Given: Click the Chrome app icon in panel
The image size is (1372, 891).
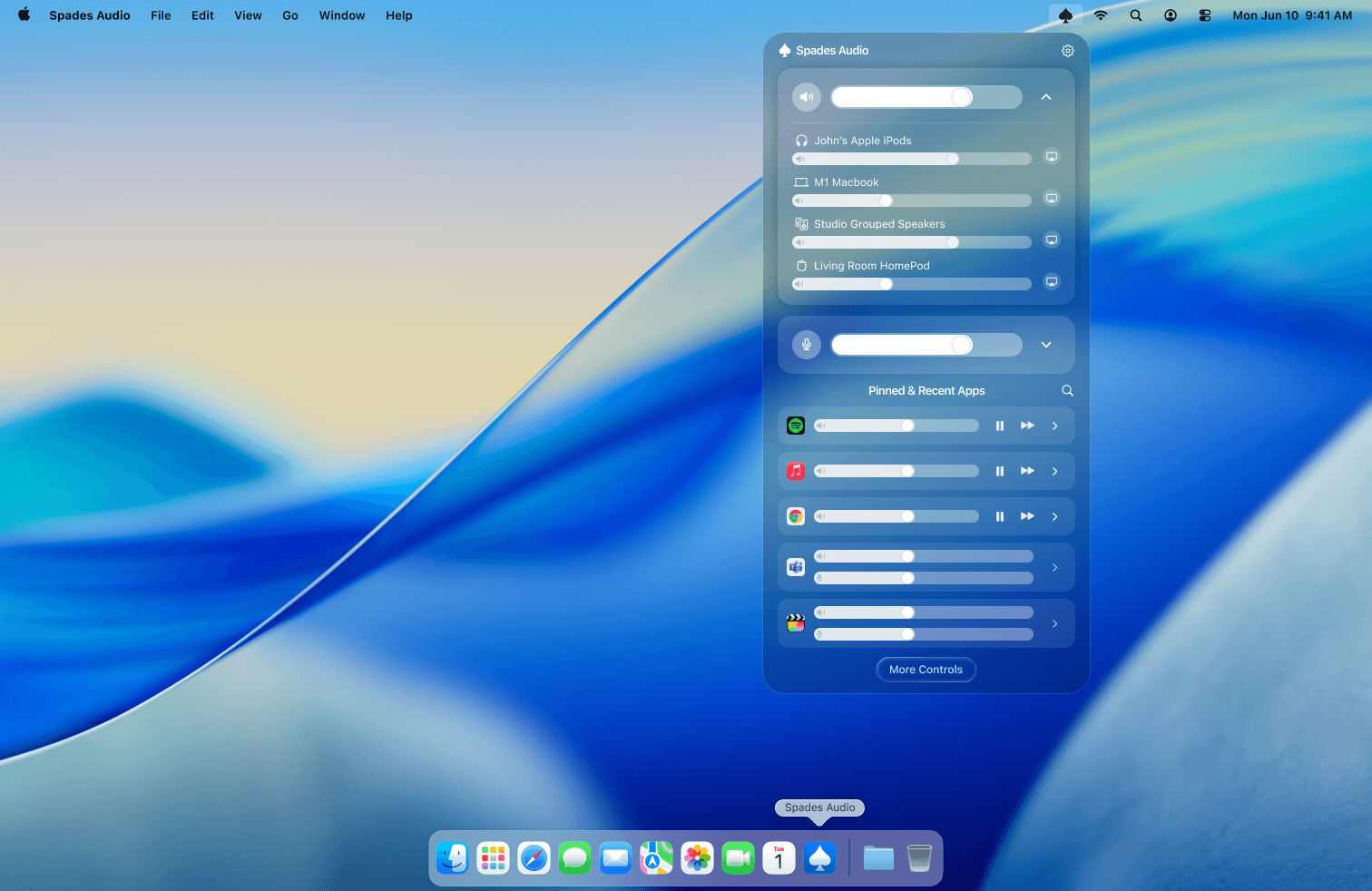Looking at the screenshot, I should point(796,516).
